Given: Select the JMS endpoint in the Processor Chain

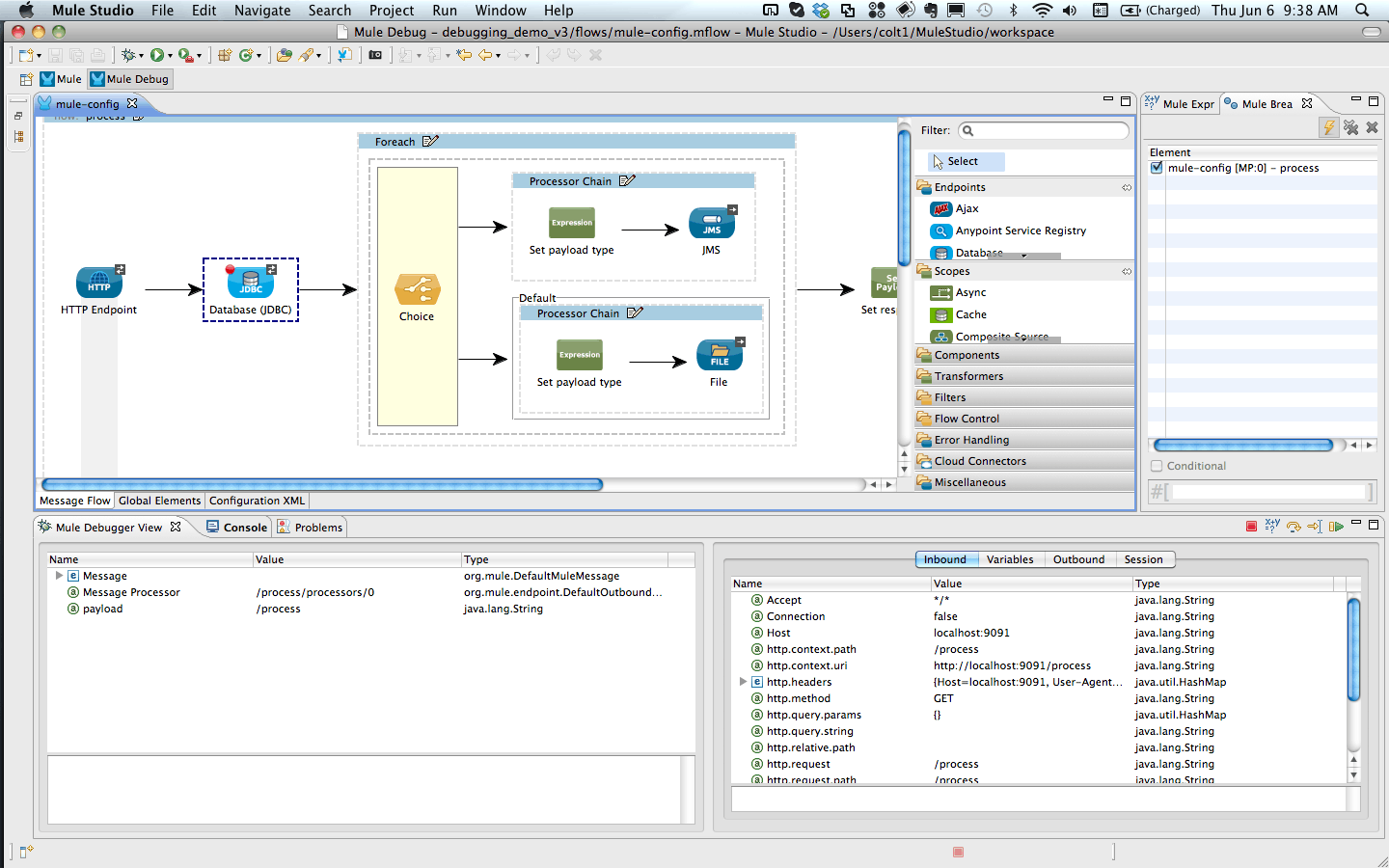Looking at the screenshot, I should (711, 224).
